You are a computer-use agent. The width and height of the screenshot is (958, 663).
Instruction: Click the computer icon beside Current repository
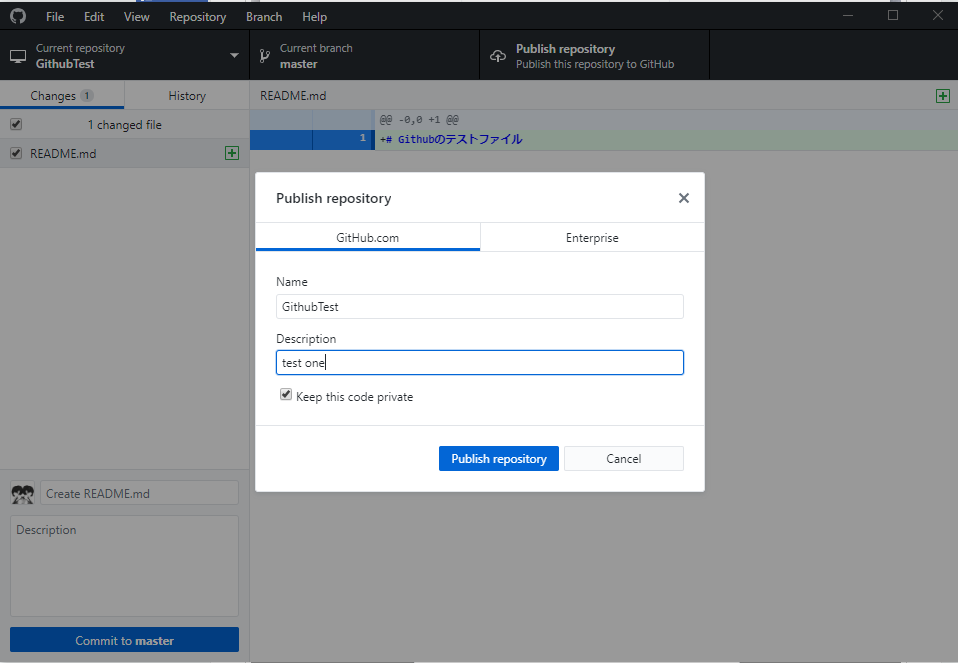click(18, 57)
